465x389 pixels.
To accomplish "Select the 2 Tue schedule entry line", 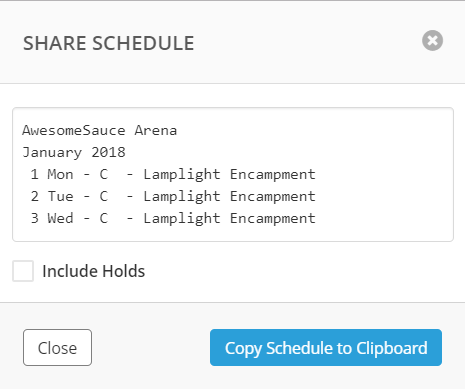I will 173,196.
